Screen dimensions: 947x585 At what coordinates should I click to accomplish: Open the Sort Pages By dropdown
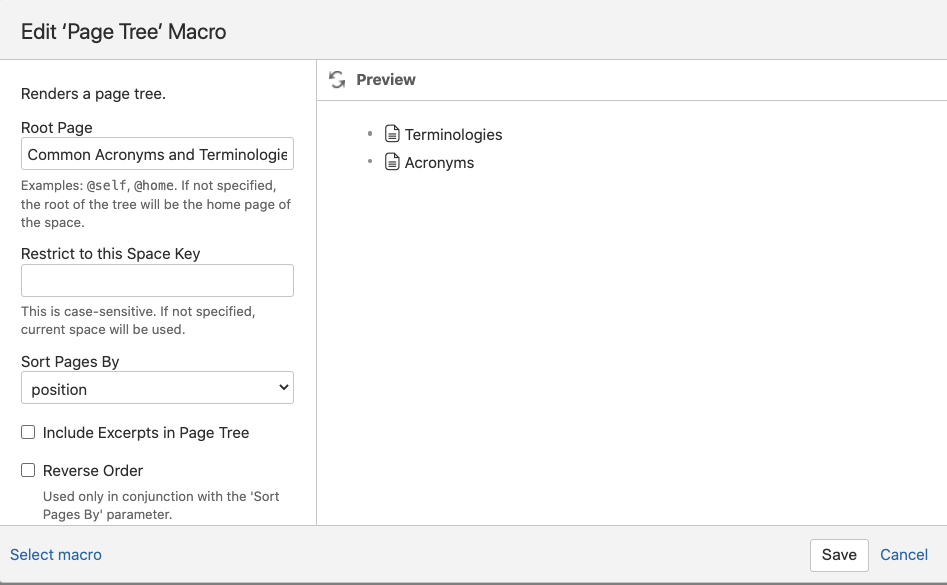pyautogui.click(x=157, y=388)
